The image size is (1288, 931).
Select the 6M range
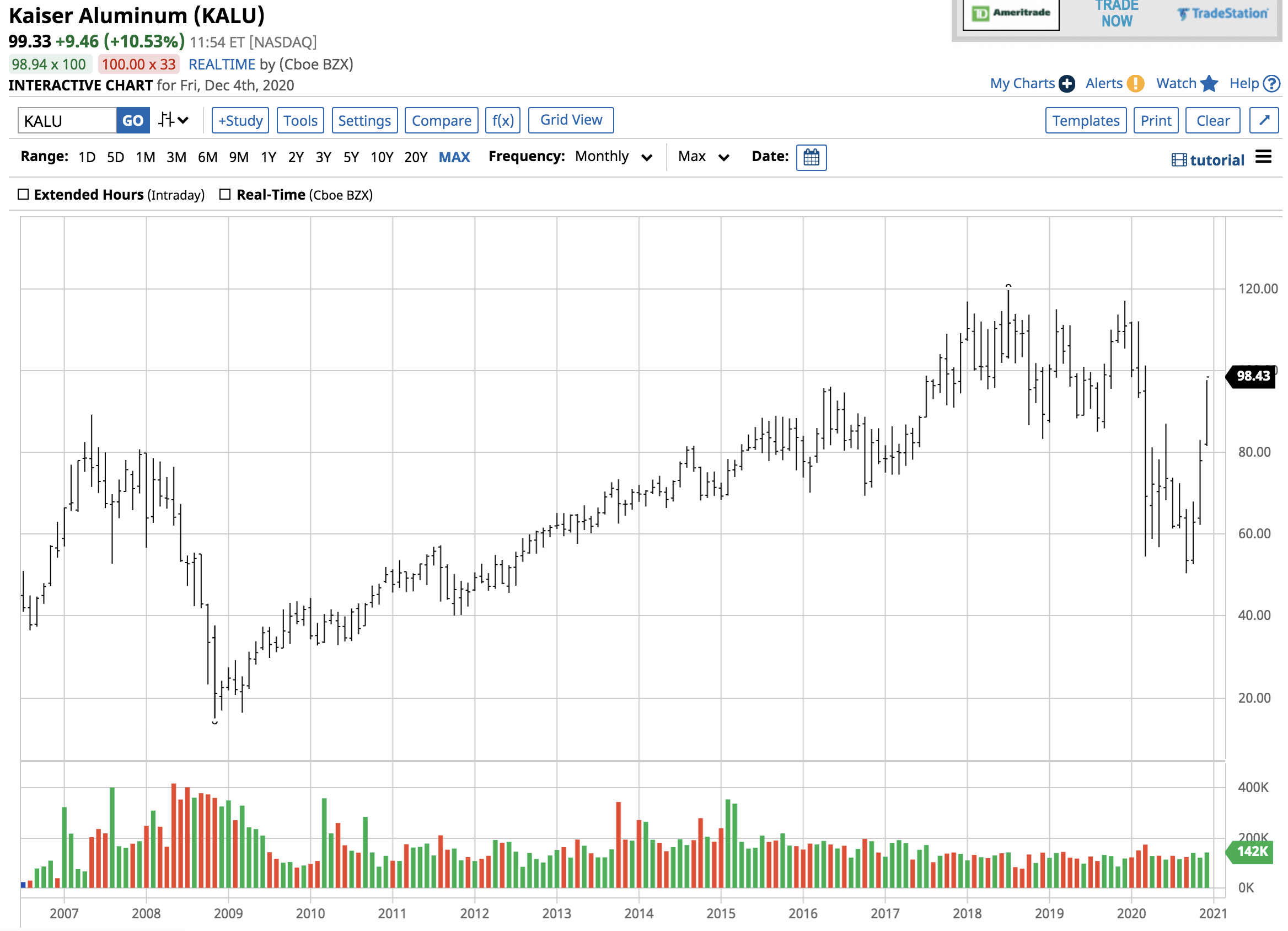pyautogui.click(x=207, y=157)
